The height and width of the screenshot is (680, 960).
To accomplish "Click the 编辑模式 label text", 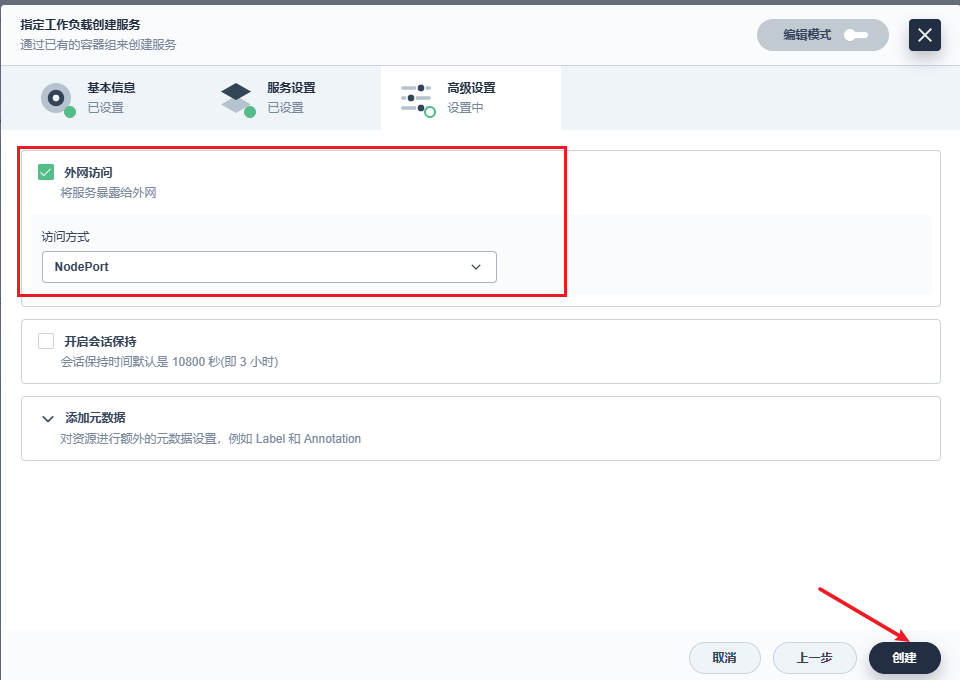I will (x=807, y=35).
